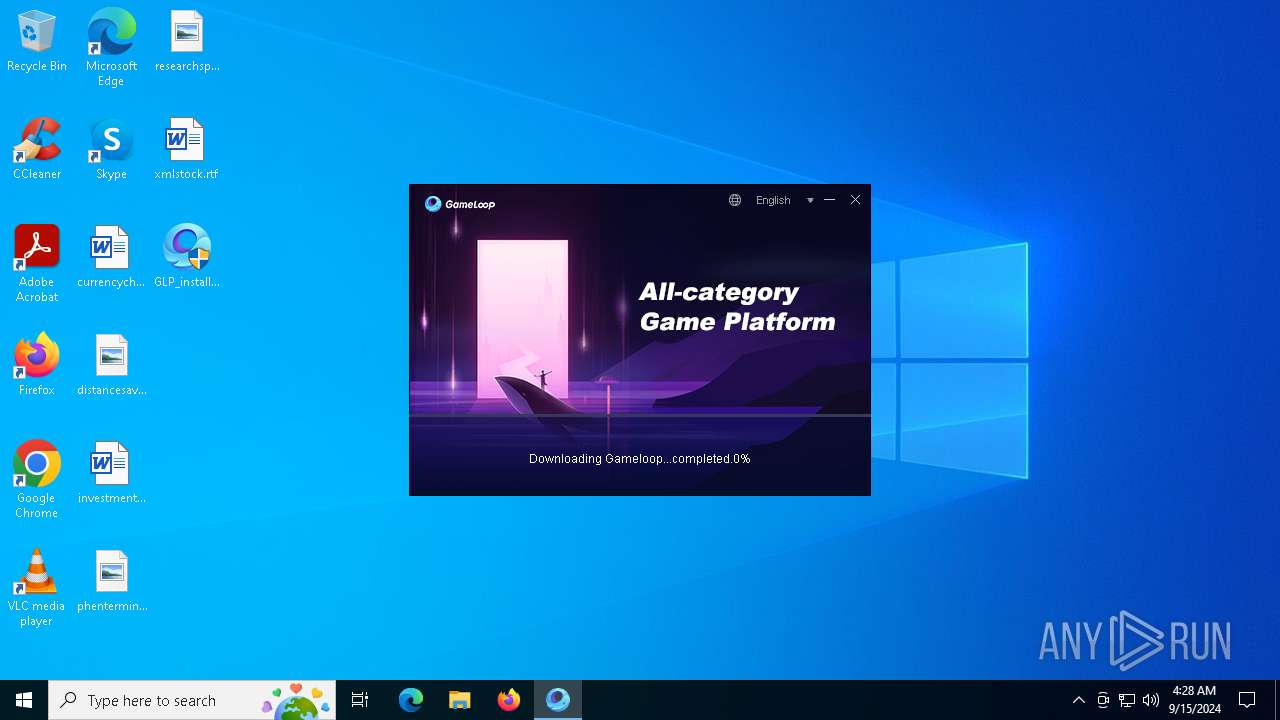
Task: Open Firefox from the taskbar
Action: click(x=509, y=700)
